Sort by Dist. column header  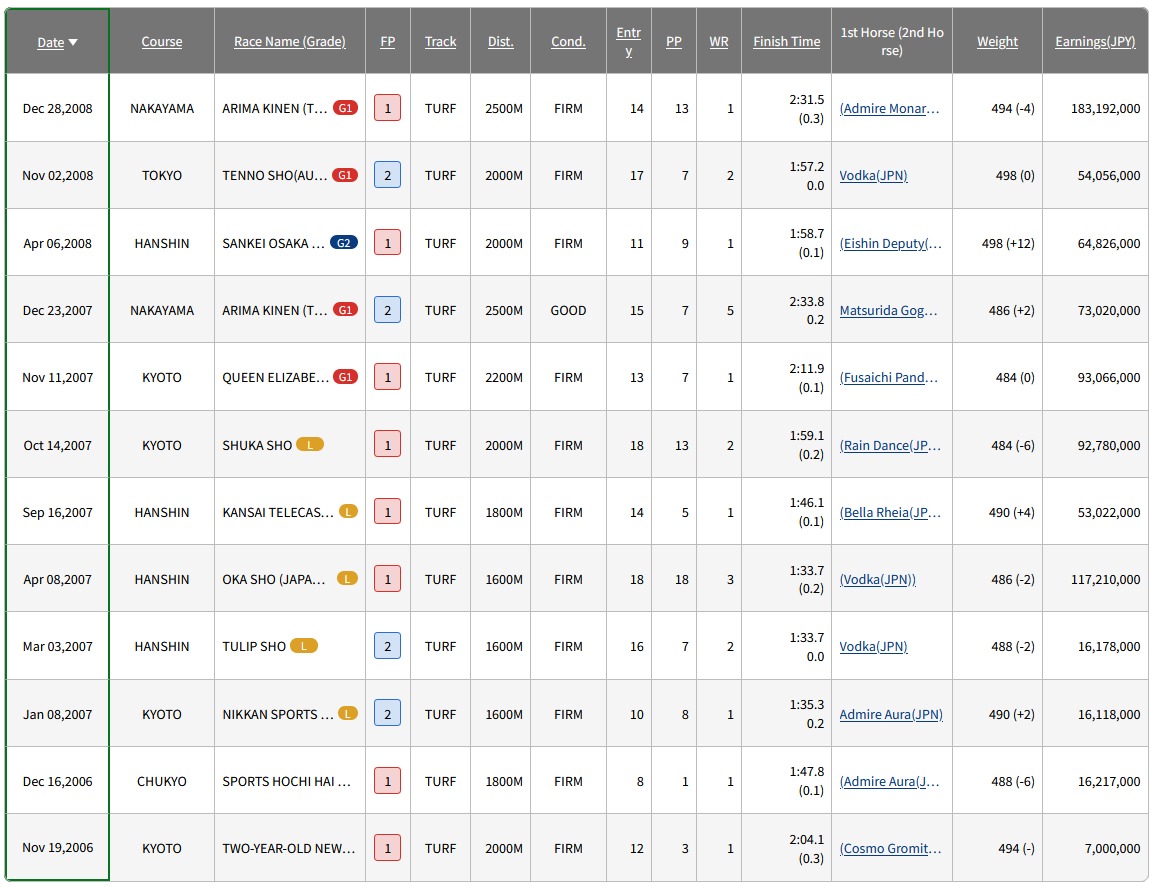501,42
